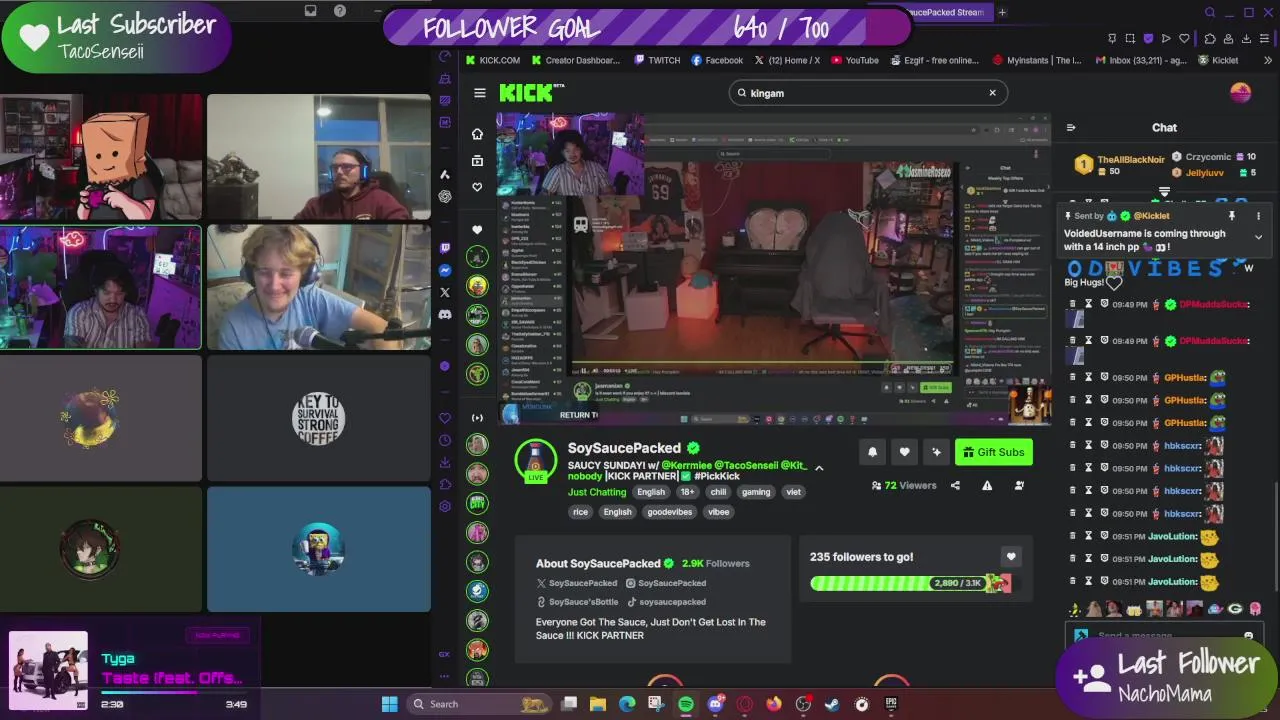Open Creator Dashboard bookmark
1280x720 pixels.
tap(575, 60)
